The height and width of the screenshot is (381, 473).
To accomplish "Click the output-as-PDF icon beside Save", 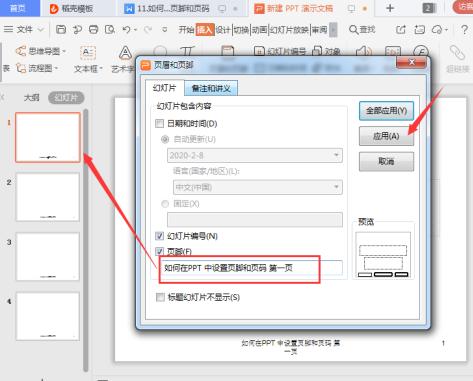I will coord(77,30).
